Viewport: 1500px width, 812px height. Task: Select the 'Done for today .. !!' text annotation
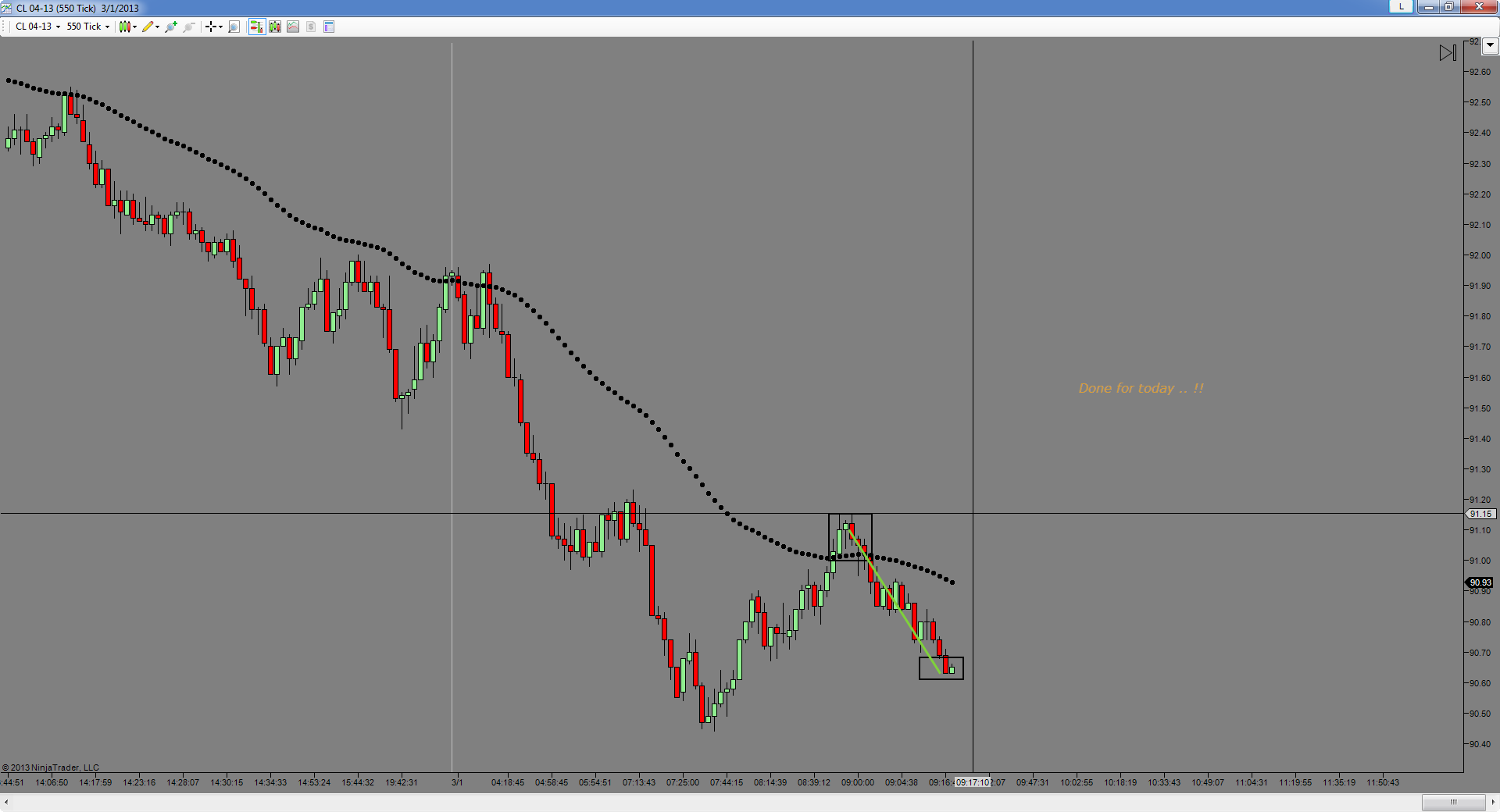coord(1141,388)
